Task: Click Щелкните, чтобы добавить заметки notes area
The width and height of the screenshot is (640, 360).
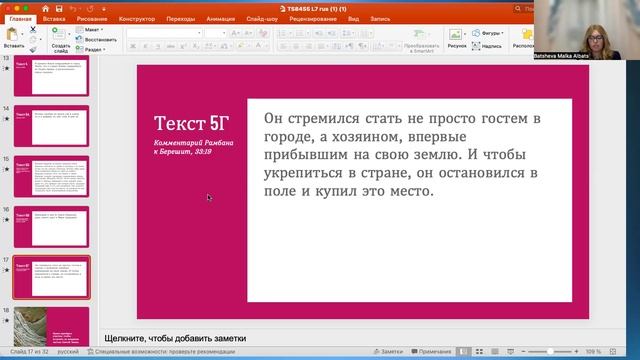Action: [x=175, y=338]
